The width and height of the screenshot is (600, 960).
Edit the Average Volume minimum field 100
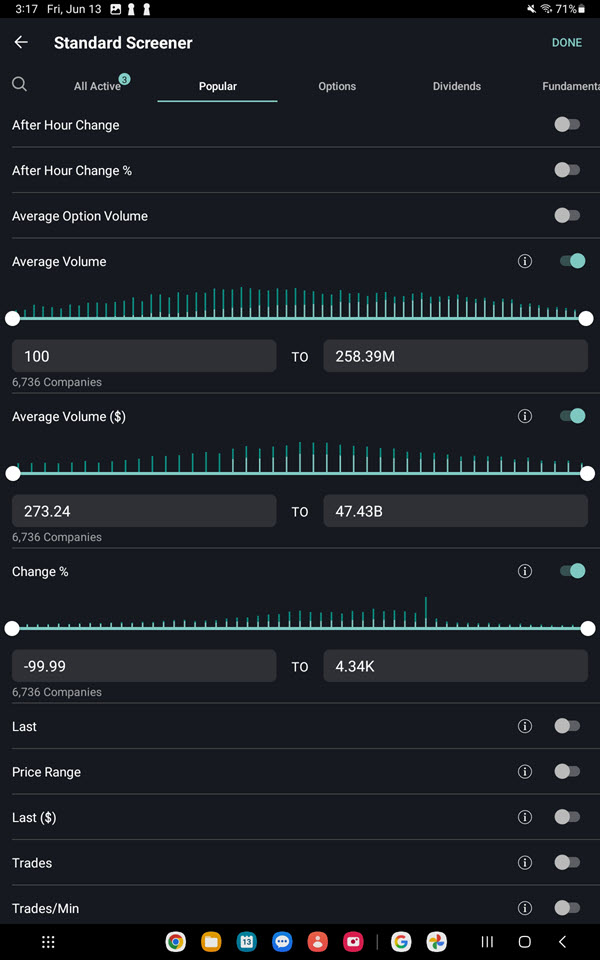click(x=144, y=356)
